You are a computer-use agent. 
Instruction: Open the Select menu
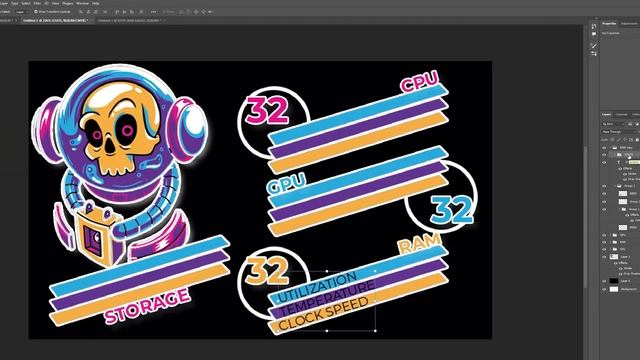[x=26, y=3]
